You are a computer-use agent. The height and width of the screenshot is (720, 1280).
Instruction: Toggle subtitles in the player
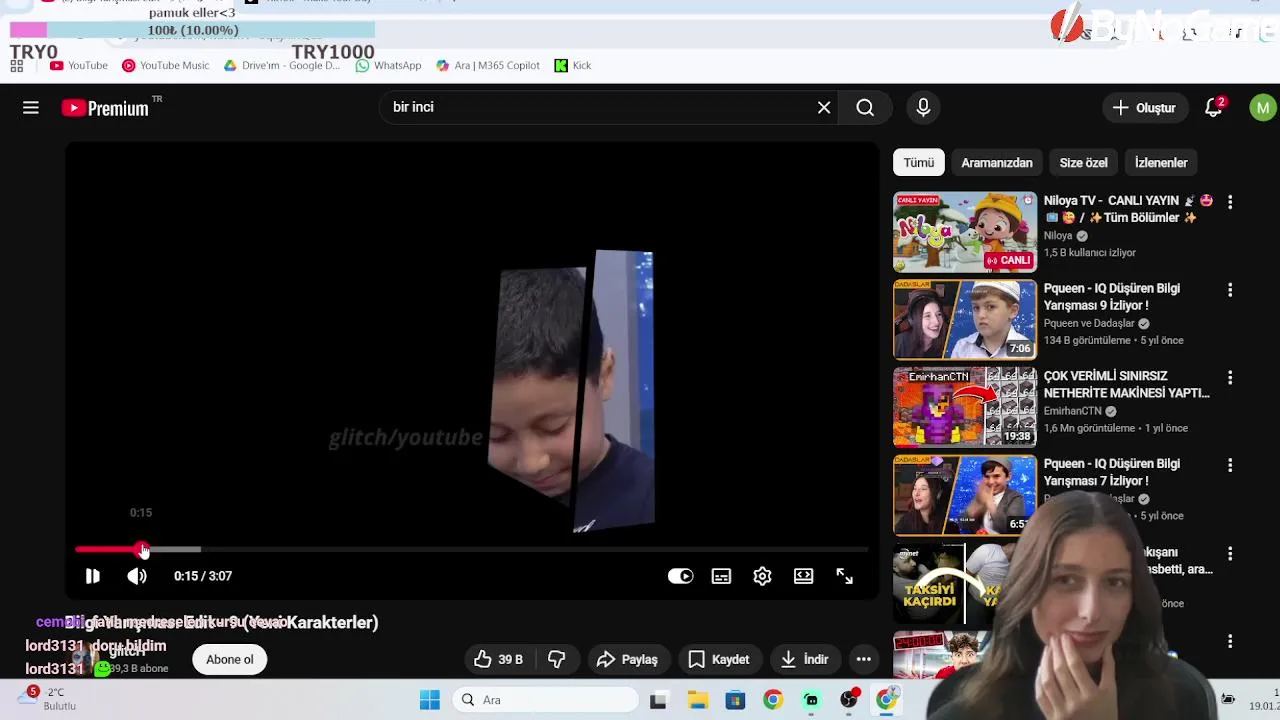(x=721, y=576)
